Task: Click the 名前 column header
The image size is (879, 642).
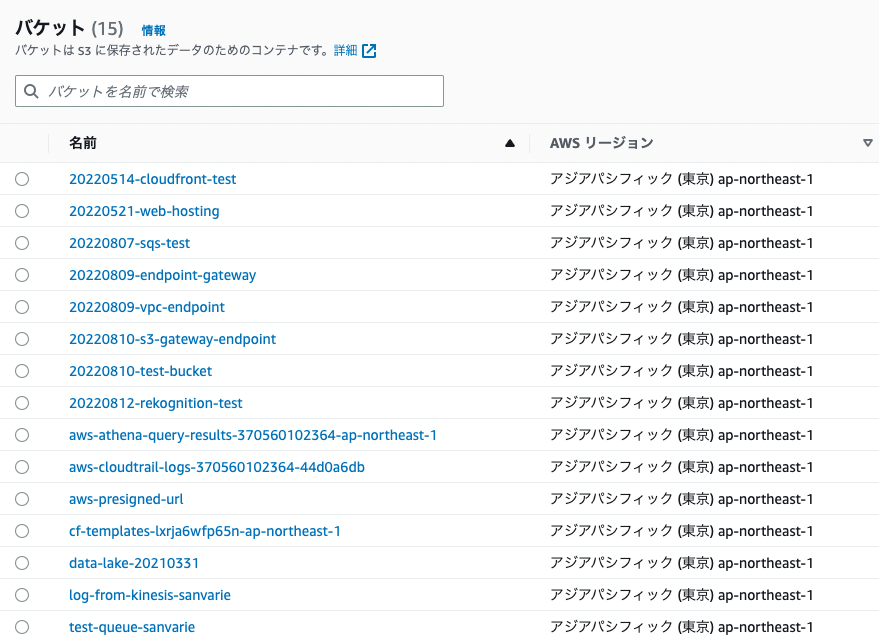Action: pyautogui.click(x=83, y=143)
